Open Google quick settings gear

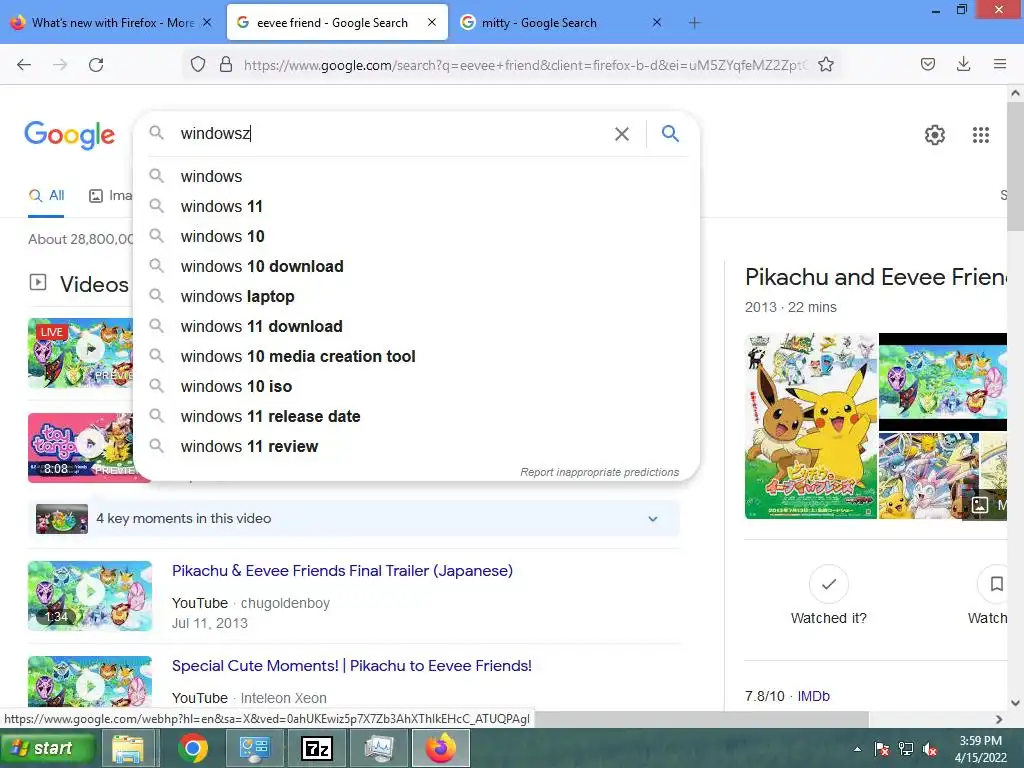pyautogui.click(x=935, y=135)
